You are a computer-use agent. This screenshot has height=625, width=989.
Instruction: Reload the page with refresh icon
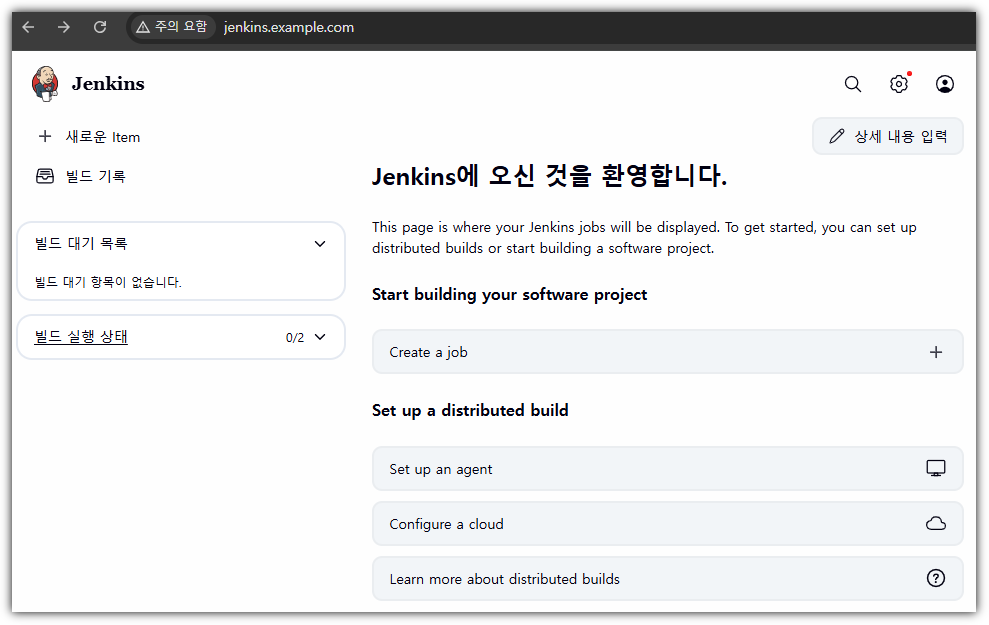(x=100, y=27)
